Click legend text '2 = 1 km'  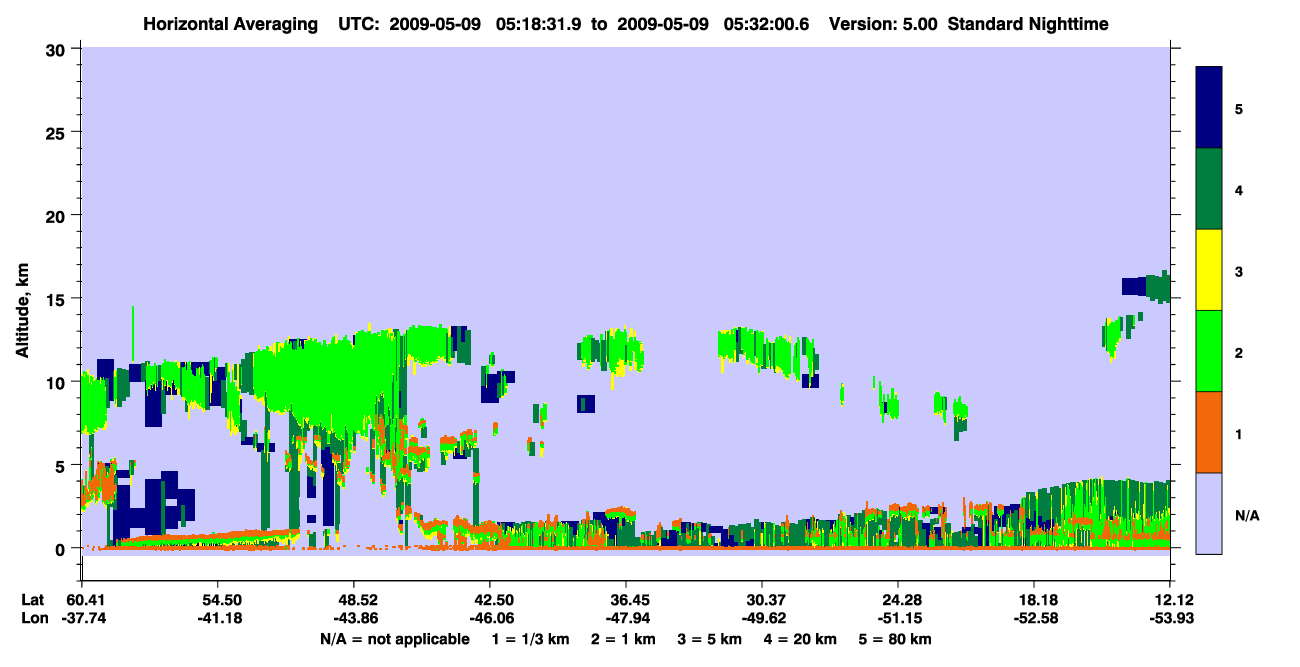625,639
